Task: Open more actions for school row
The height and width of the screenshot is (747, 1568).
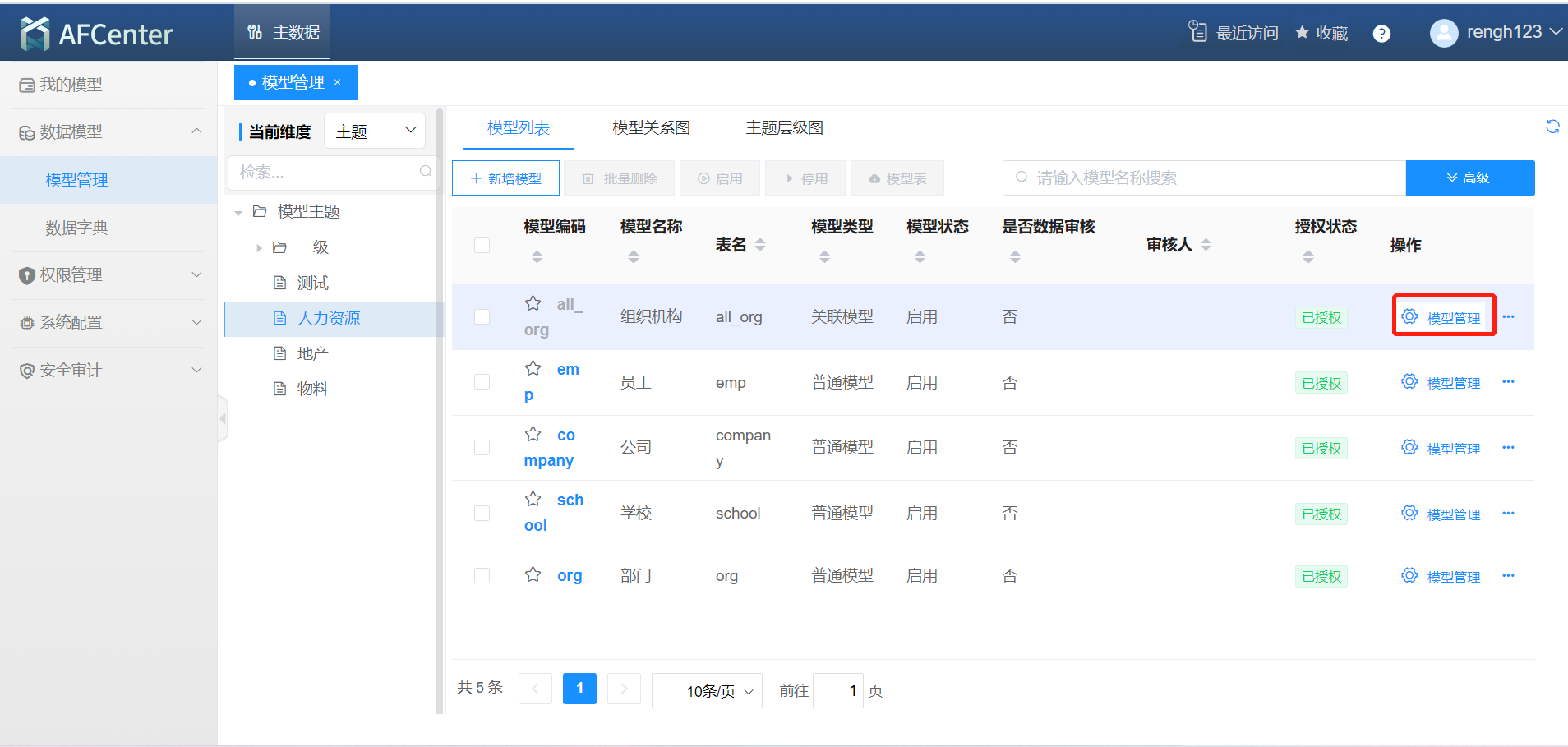Action: pos(1509,513)
